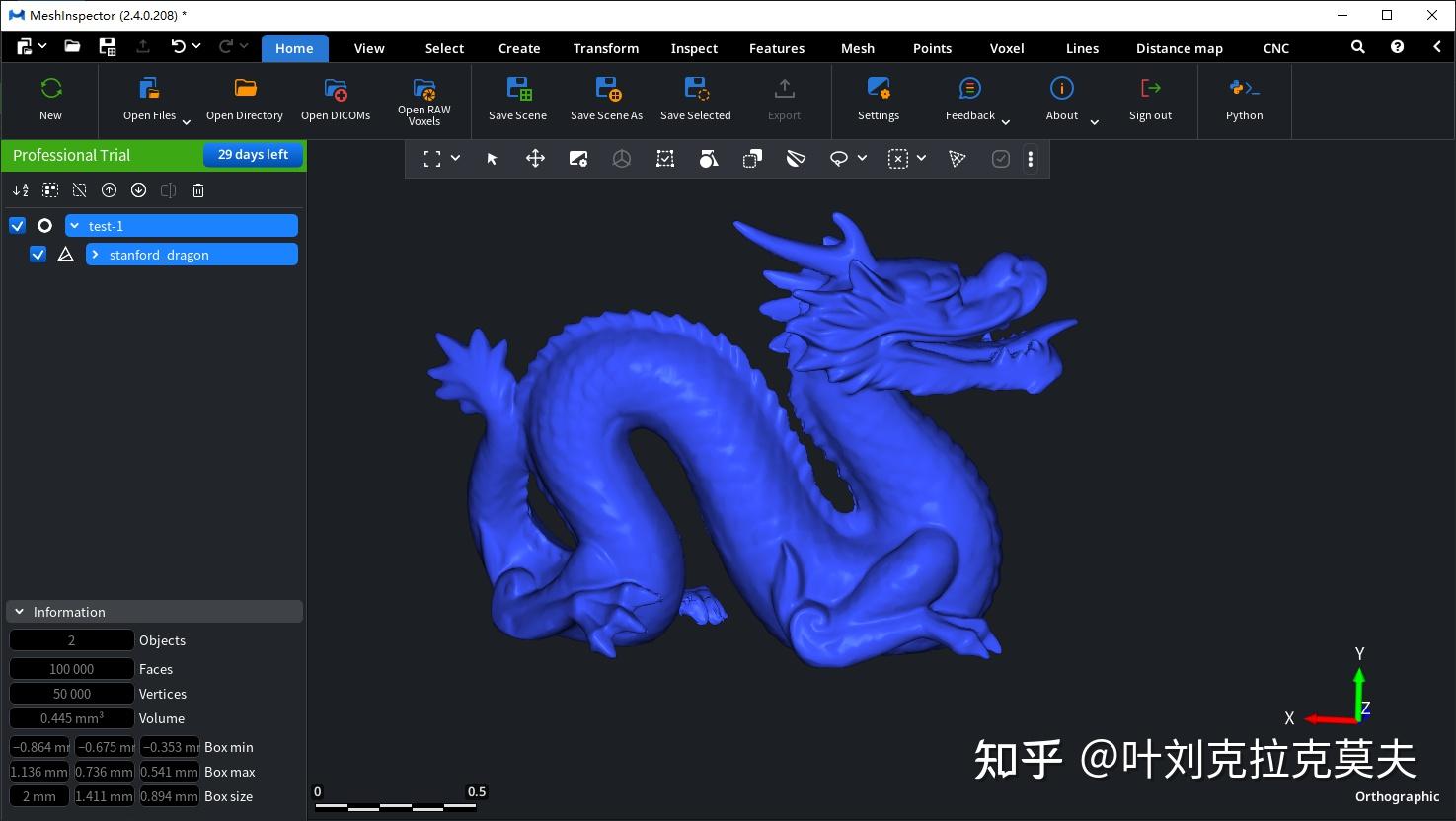The height and width of the screenshot is (821, 1456).
Task: Click Save Selected icon
Action: [696, 89]
